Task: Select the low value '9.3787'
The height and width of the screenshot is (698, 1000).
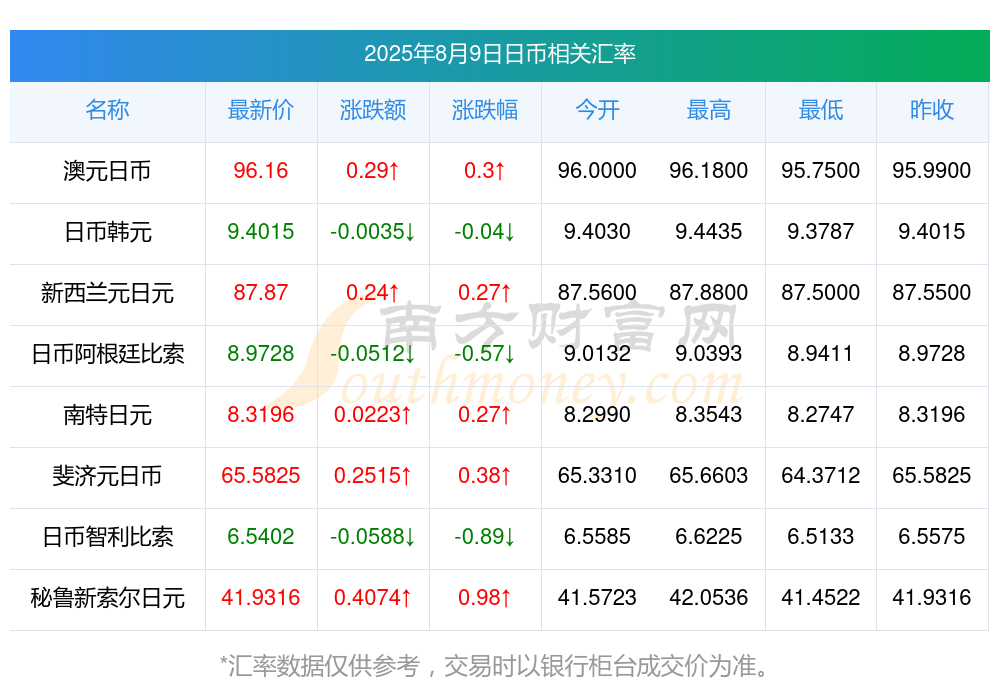Action: tap(821, 231)
